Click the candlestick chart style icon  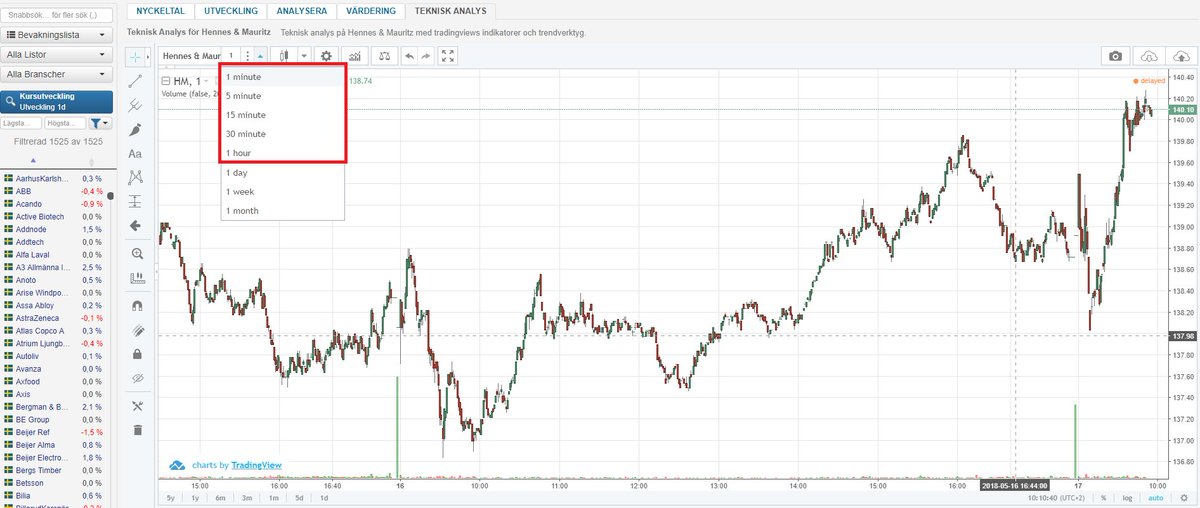point(285,56)
